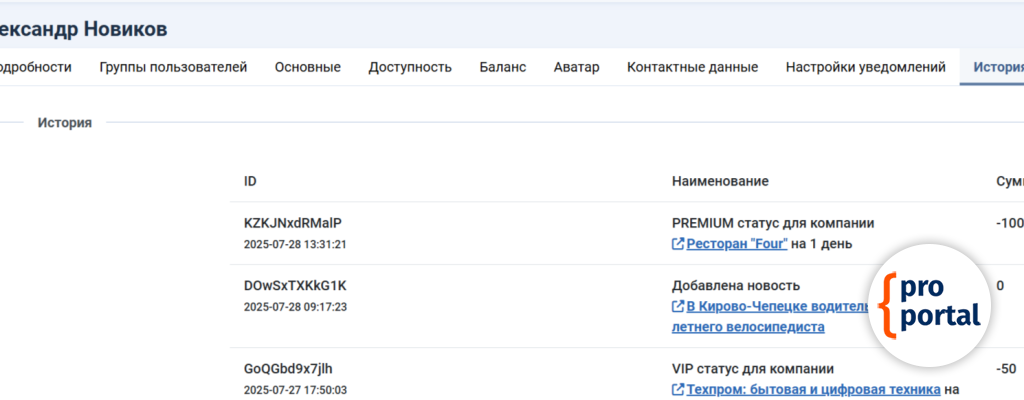Go to the Доступность tab
1024x400 pixels.
pos(410,67)
